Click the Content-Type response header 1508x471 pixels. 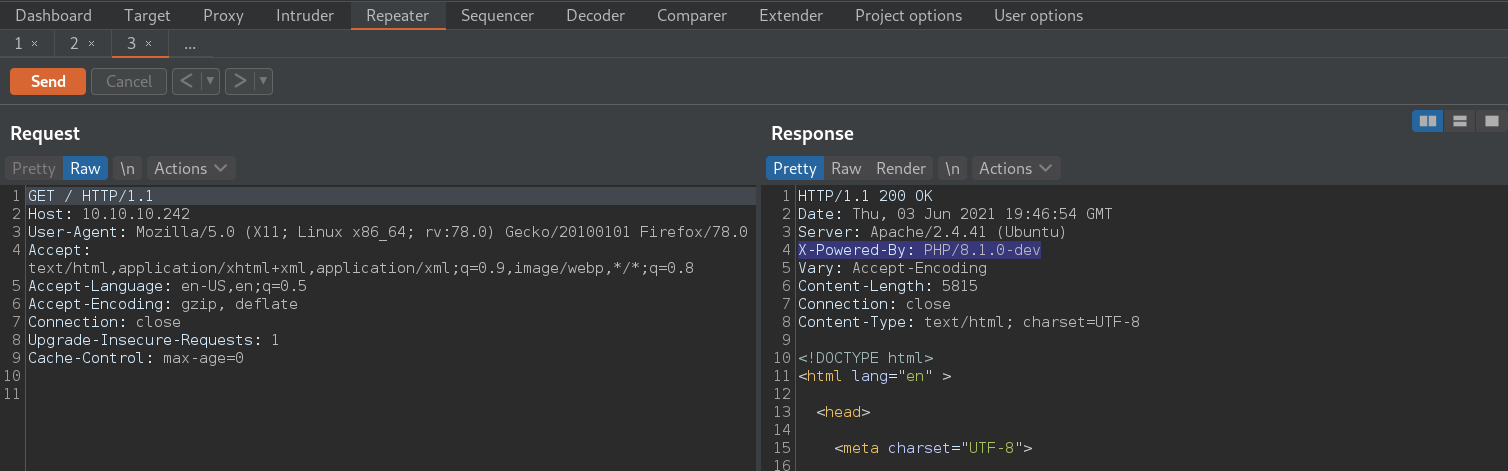[969, 322]
